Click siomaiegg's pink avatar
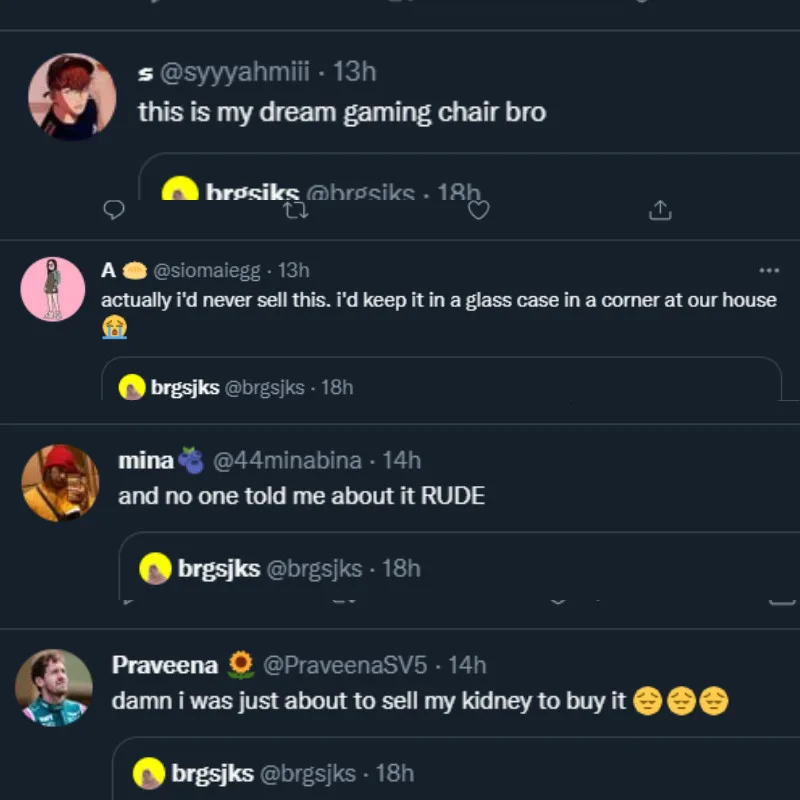This screenshot has width=800, height=800. 53,289
